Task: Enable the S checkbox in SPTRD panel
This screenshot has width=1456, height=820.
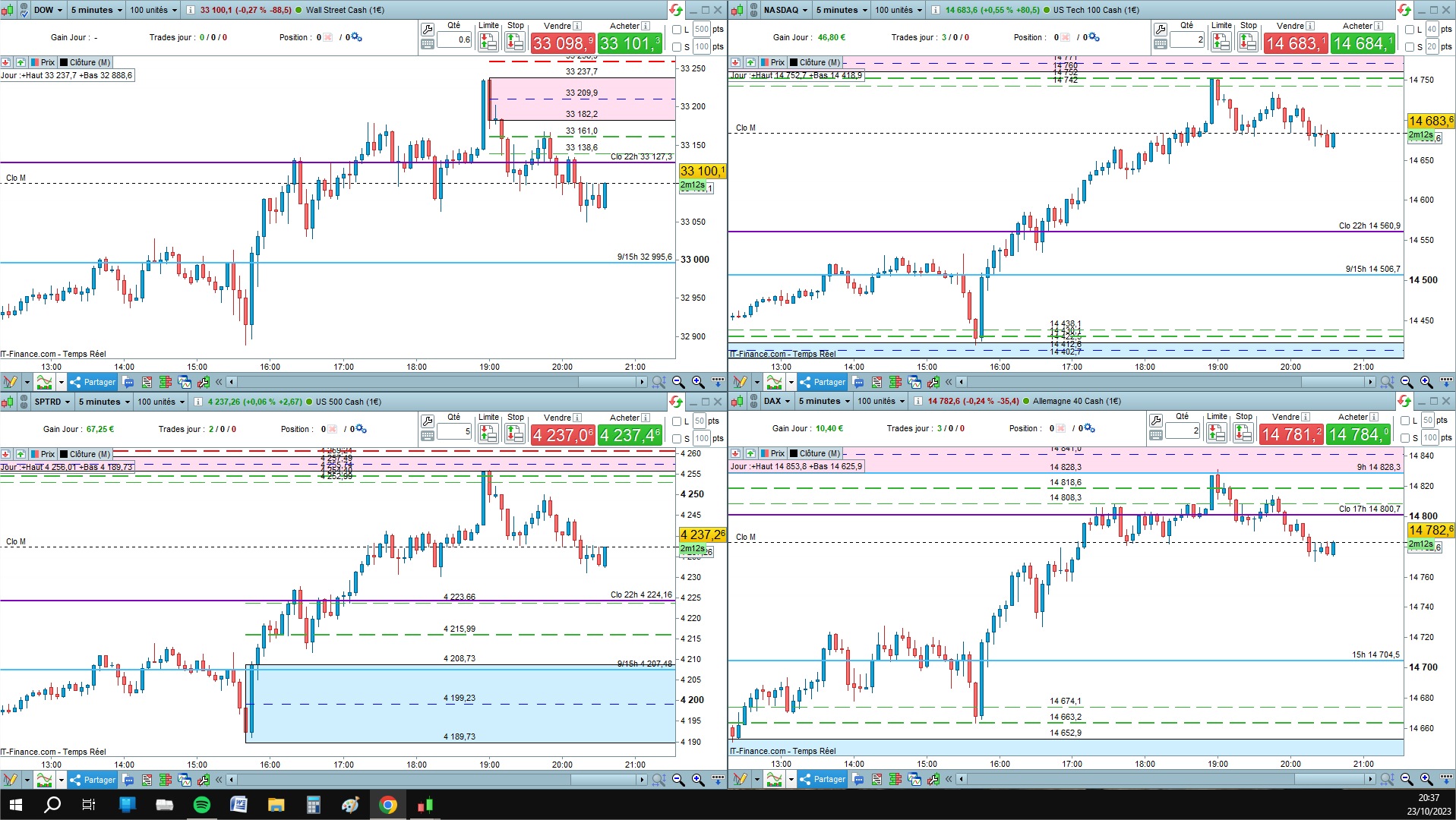Action: click(677, 439)
